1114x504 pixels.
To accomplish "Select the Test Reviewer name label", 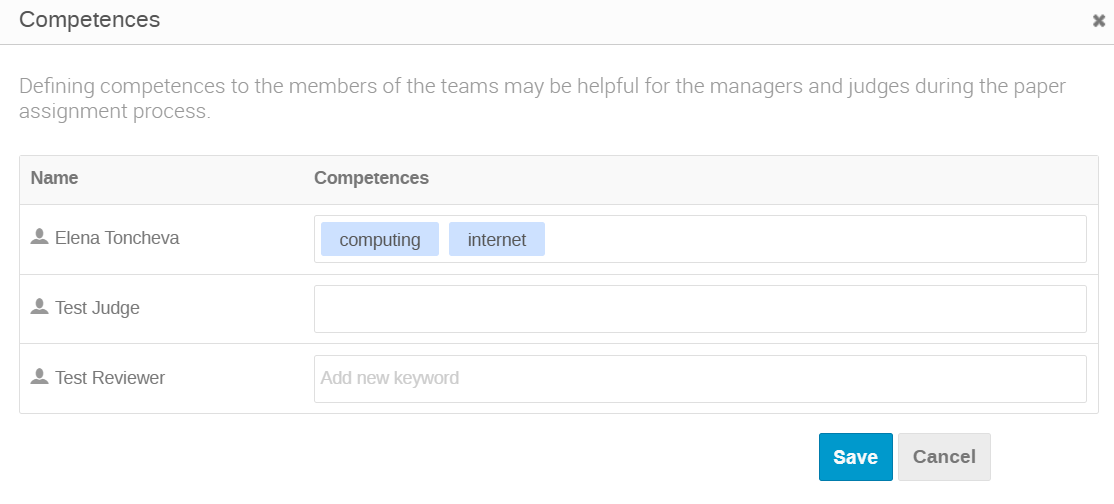I will point(110,377).
